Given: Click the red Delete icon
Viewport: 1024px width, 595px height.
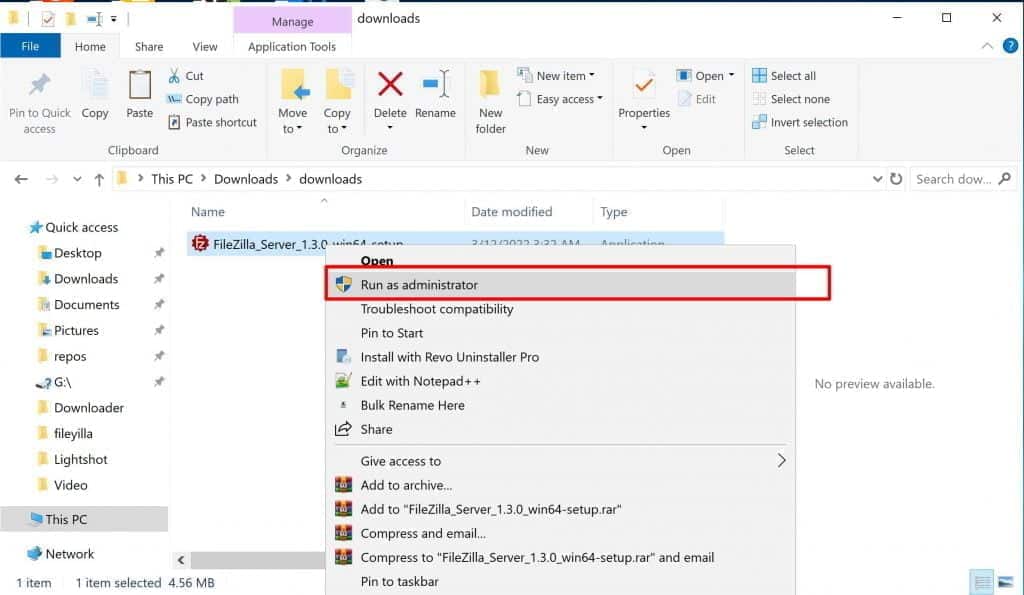Looking at the screenshot, I should coord(390,88).
